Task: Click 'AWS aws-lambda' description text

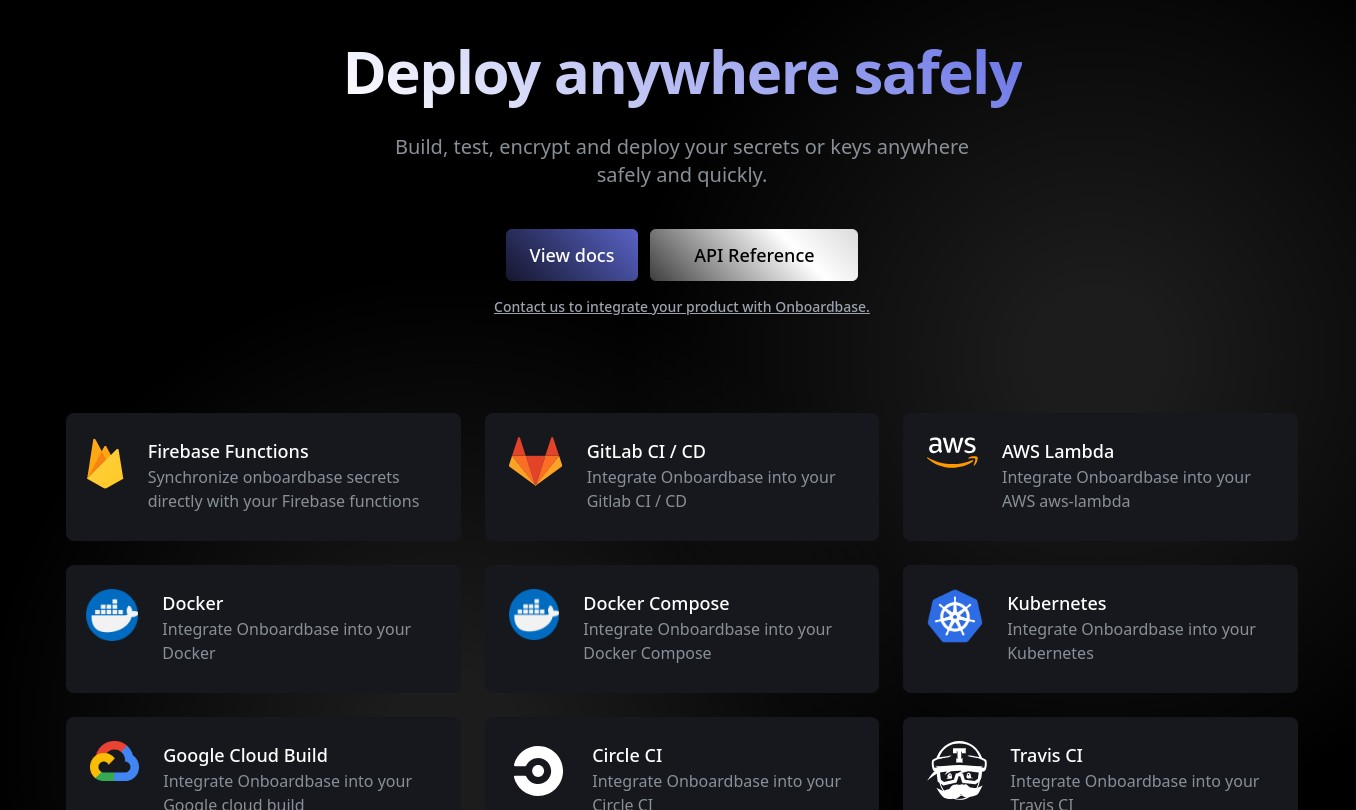Action: point(1066,501)
